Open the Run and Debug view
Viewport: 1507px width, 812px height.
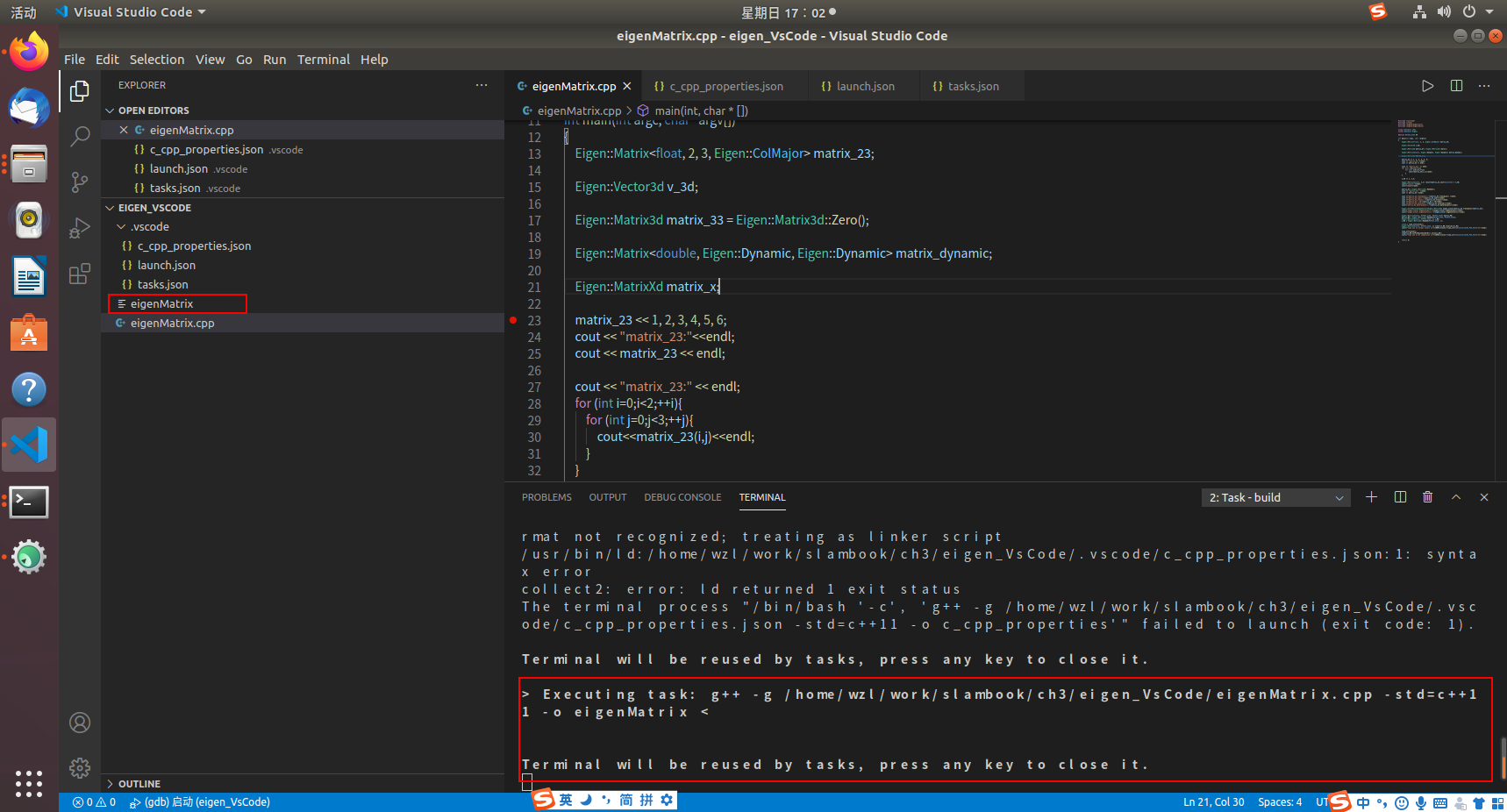(80, 228)
